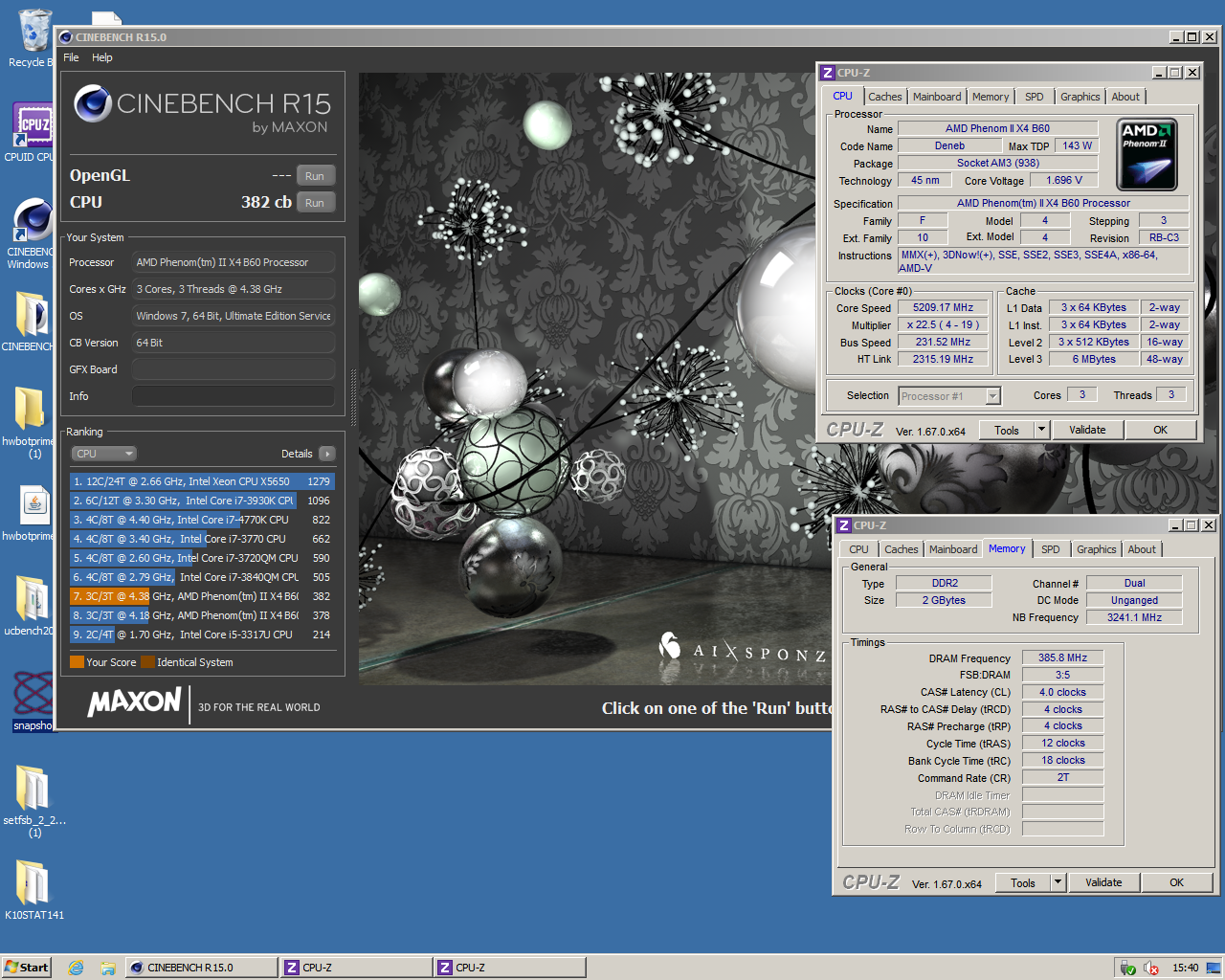
Task: Switch to SPD tab in top CPU-Z
Action: [1035, 97]
